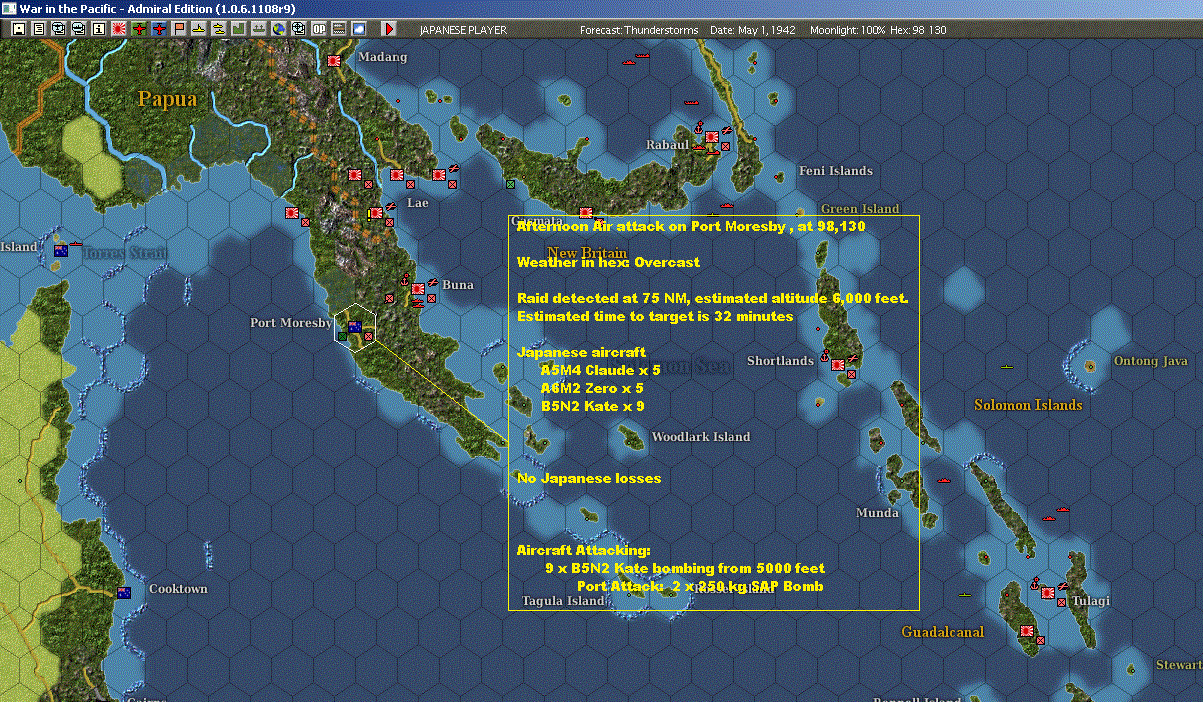
Task: Select the Australian flag at Cooktown
Action: coord(124,592)
